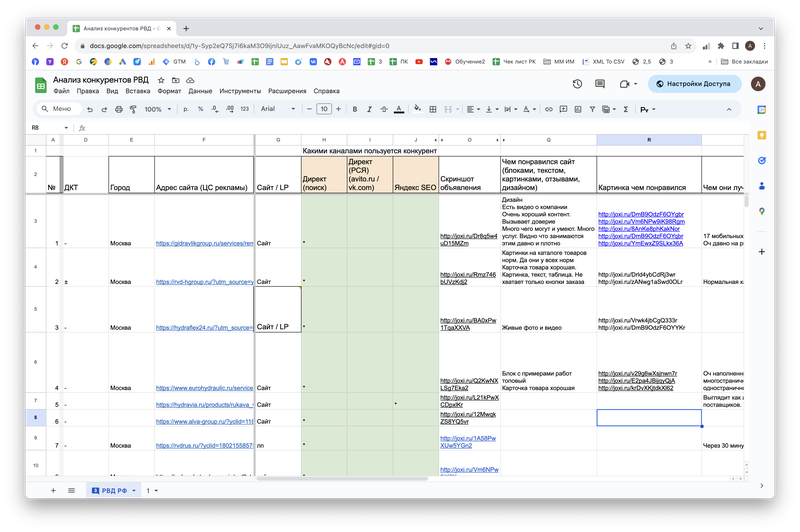Move the document using the folder icon
This screenshot has height=532, width=800.
176,80
